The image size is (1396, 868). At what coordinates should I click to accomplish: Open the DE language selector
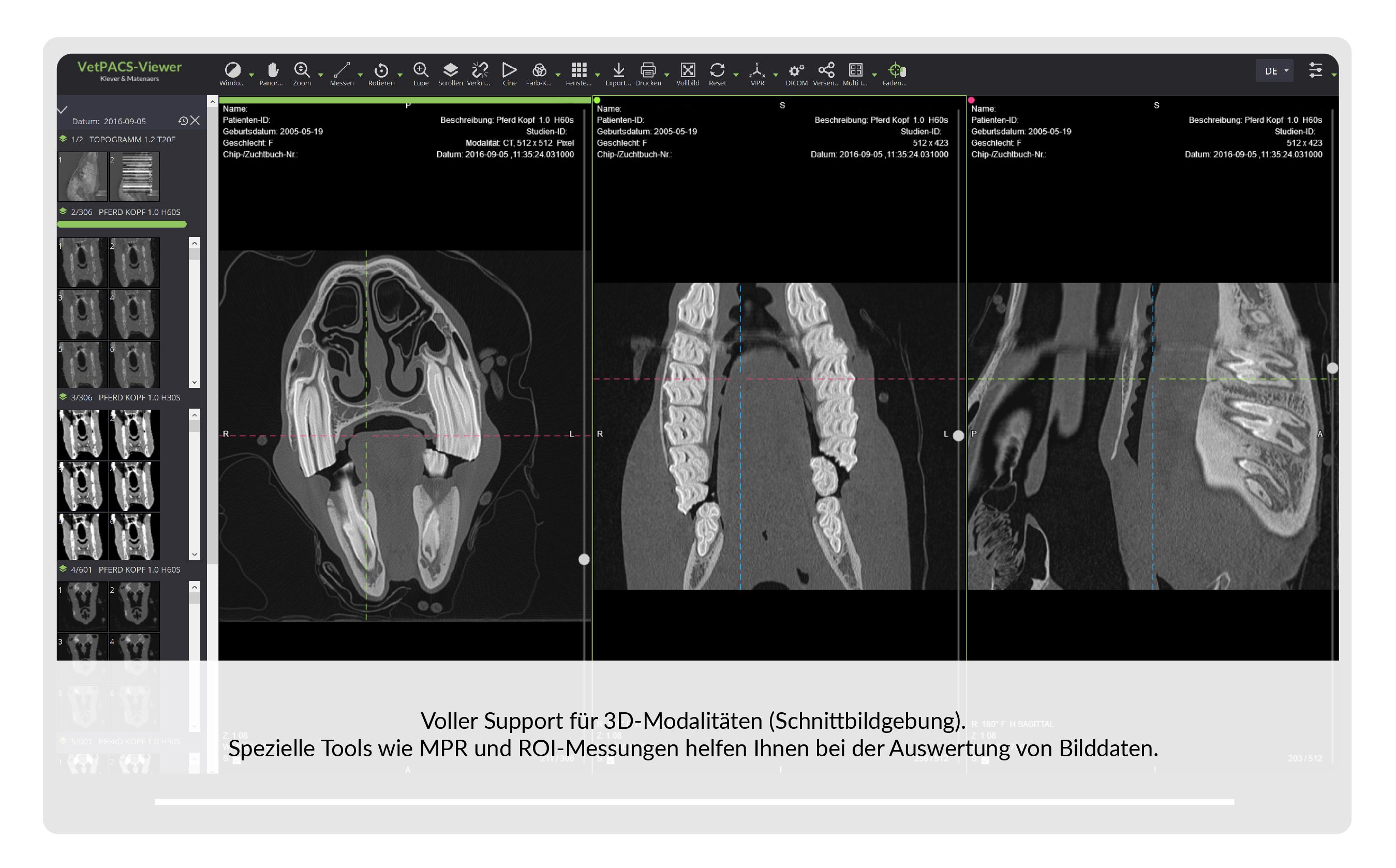point(1274,70)
